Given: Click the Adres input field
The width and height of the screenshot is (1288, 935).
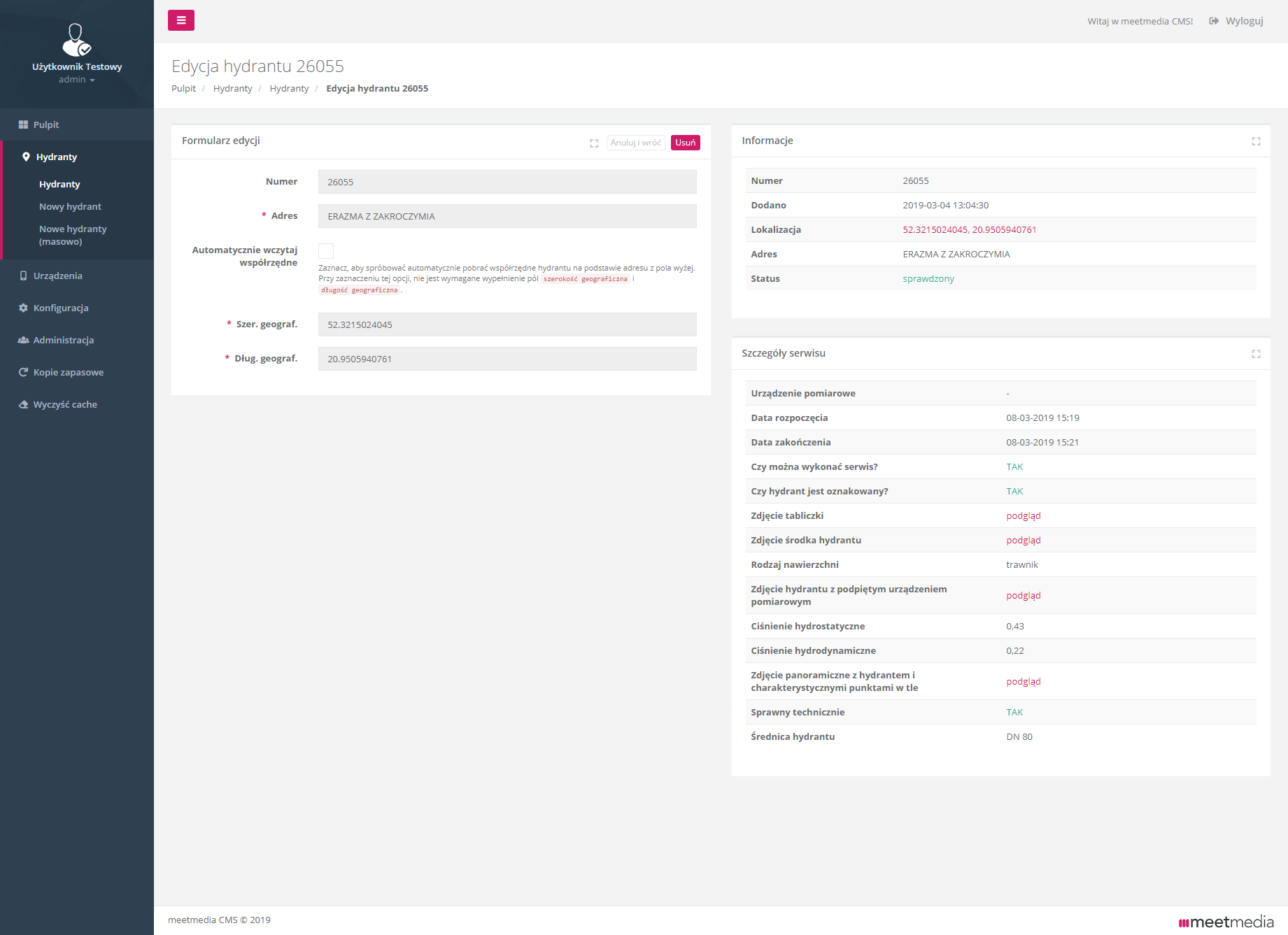Looking at the screenshot, I should [507, 217].
